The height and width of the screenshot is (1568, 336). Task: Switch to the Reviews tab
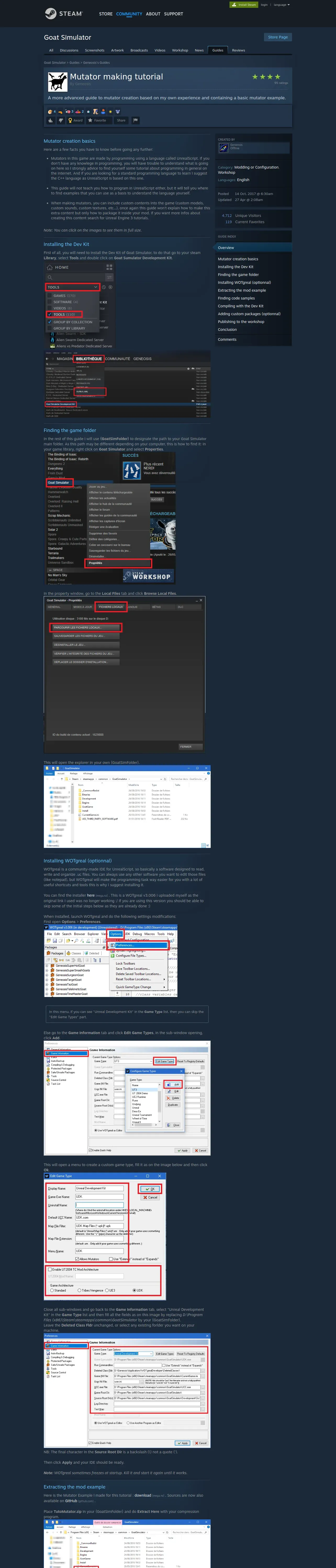coord(238,50)
